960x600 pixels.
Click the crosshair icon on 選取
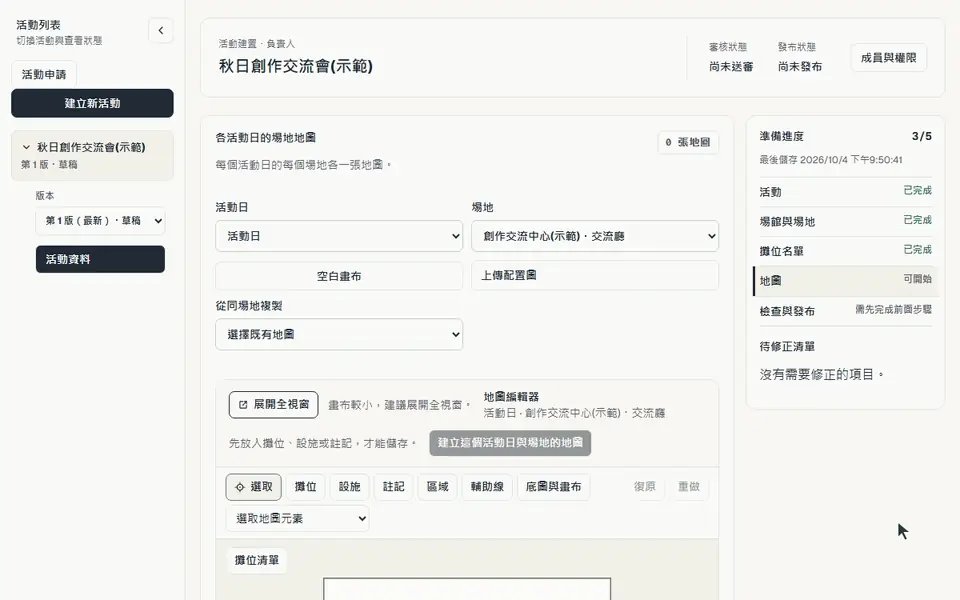(240, 487)
